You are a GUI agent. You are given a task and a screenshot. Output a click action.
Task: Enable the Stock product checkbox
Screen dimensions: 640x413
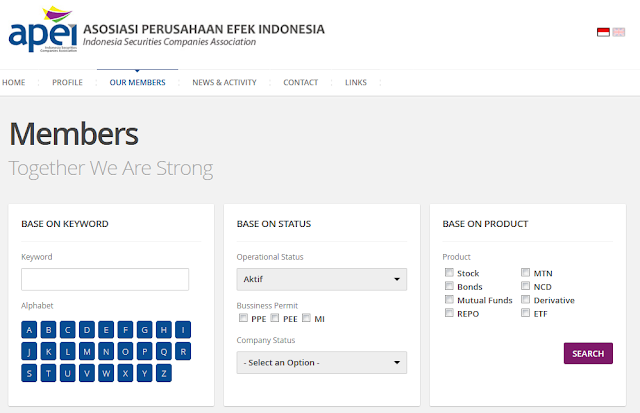[x=449, y=272]
